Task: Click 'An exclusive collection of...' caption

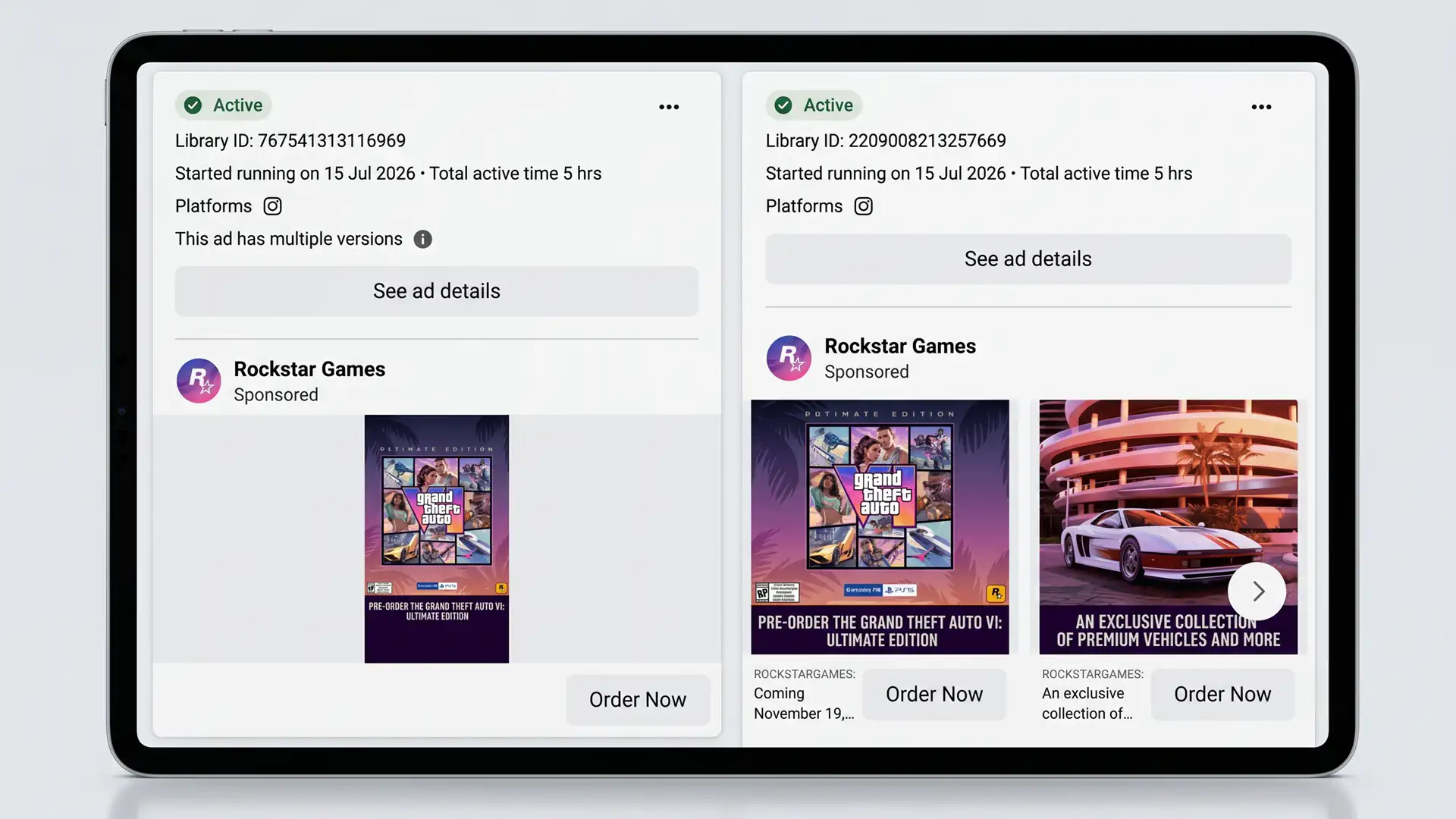Action: (x=1087, y=704)
